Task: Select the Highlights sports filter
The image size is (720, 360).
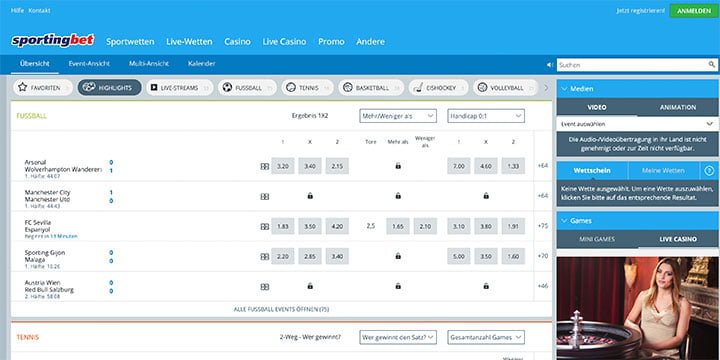Action: pyautogui.click(x=109, y=88)
